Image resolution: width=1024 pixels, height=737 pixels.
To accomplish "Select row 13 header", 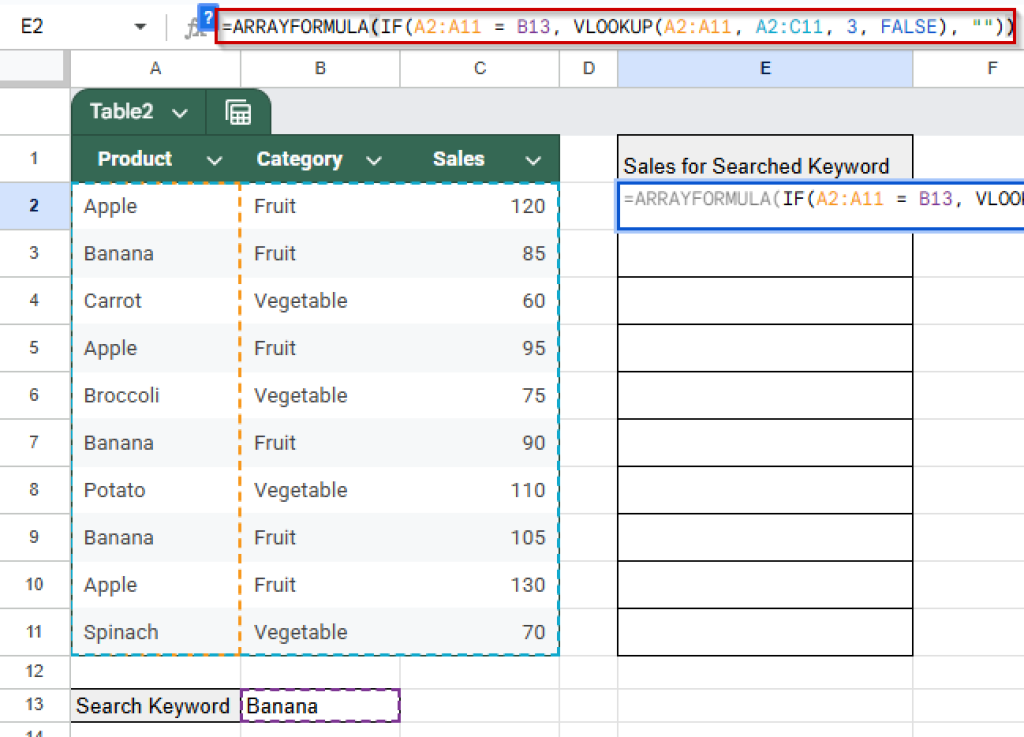I will pos(35,705).
